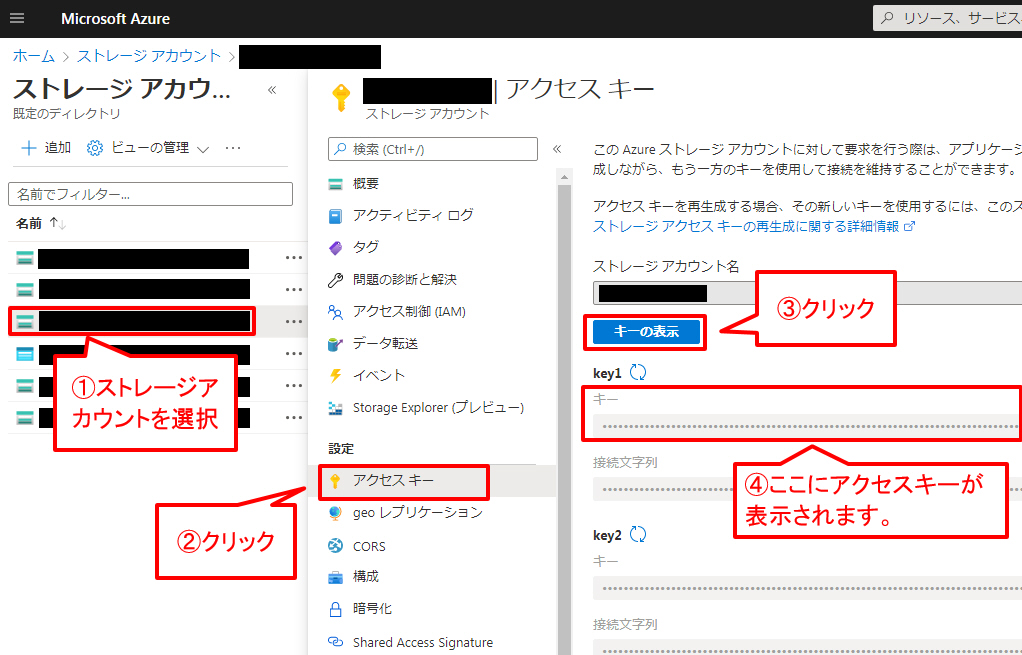The height and width of the screenshot is (655, 1022).
Task: Click the Storage Explorer (プレビュー) icon
Action: pyautogui.click(x=336, y=408)
